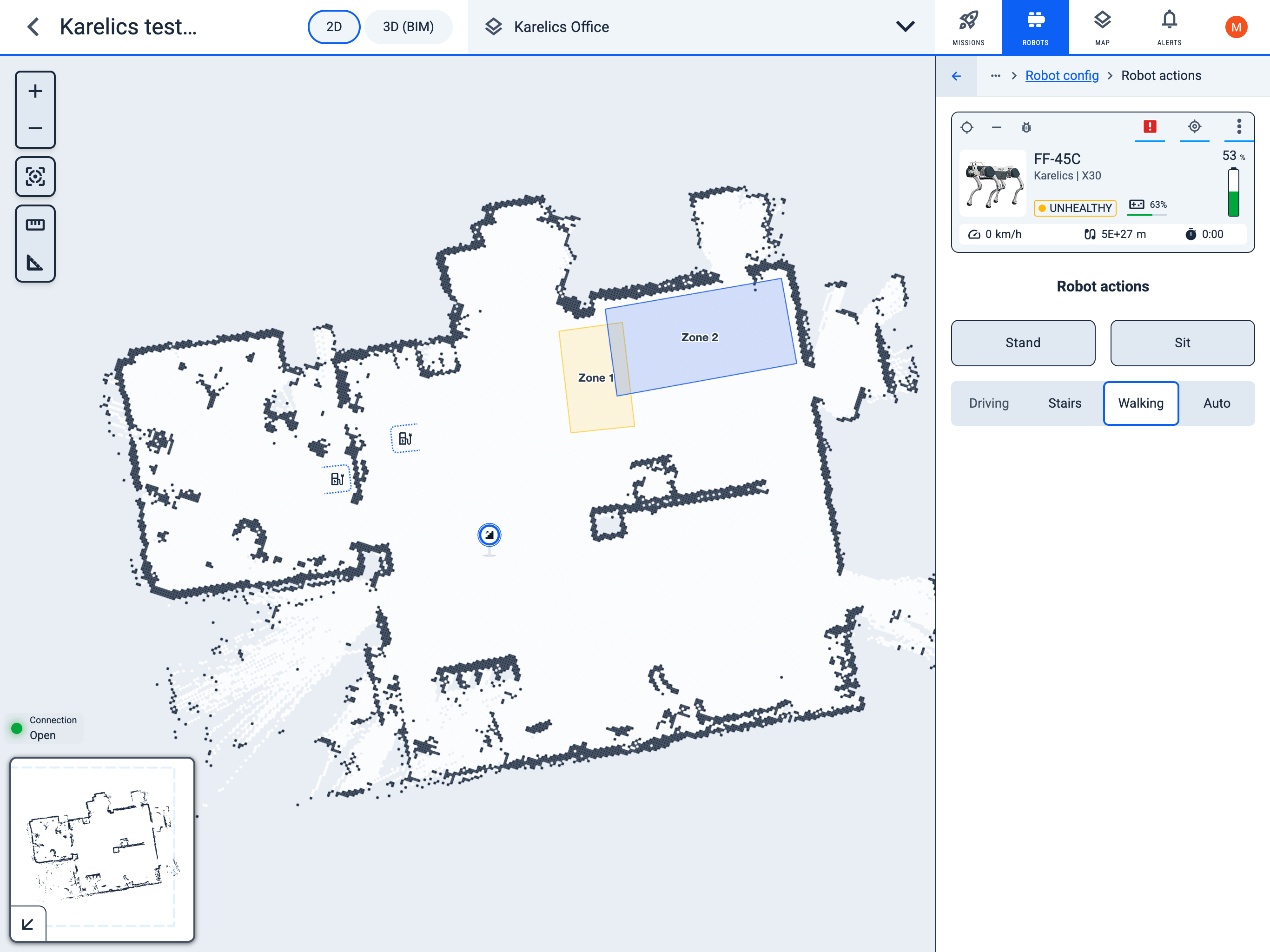1270x952 pixels.
Task: Open the red alert icon on robot card
Action: (1150, 127)
